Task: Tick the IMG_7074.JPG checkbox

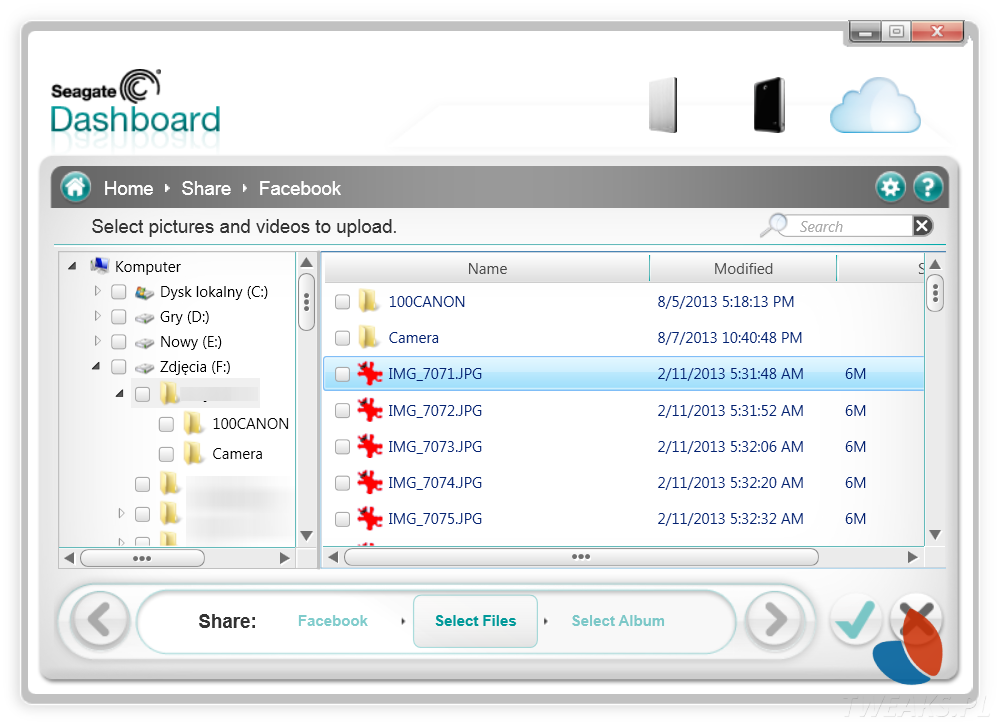Action: [342, 483]
